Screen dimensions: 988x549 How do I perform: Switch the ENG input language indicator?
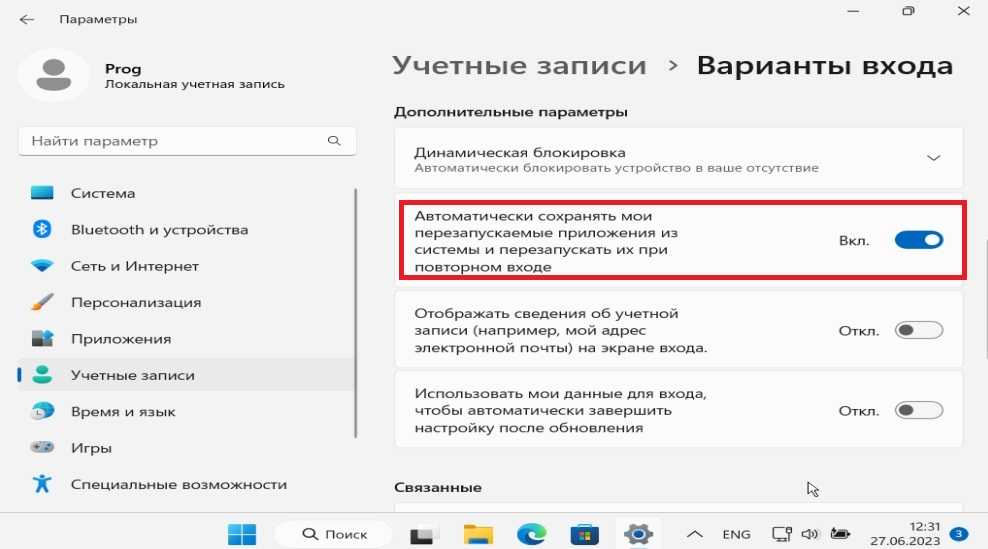(x=737, y=535)
